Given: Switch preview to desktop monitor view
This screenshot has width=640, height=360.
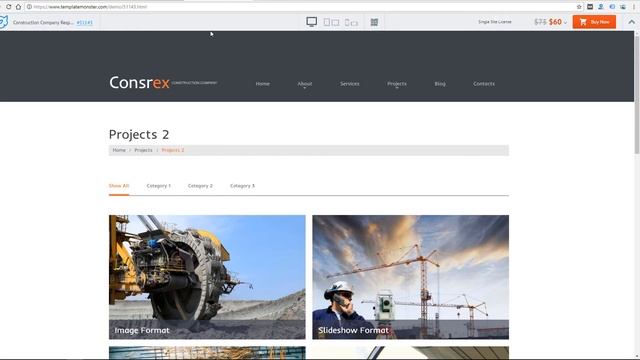Looking at the screenshot, I should coord(311,22).
